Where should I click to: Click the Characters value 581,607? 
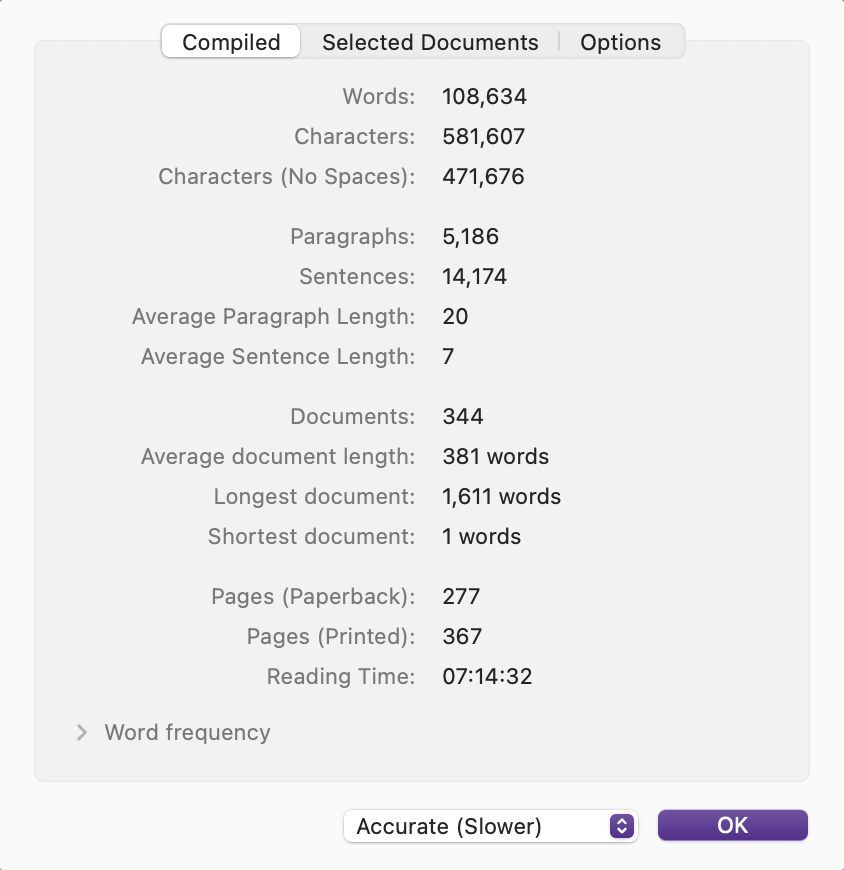click(x=483, y=136)
